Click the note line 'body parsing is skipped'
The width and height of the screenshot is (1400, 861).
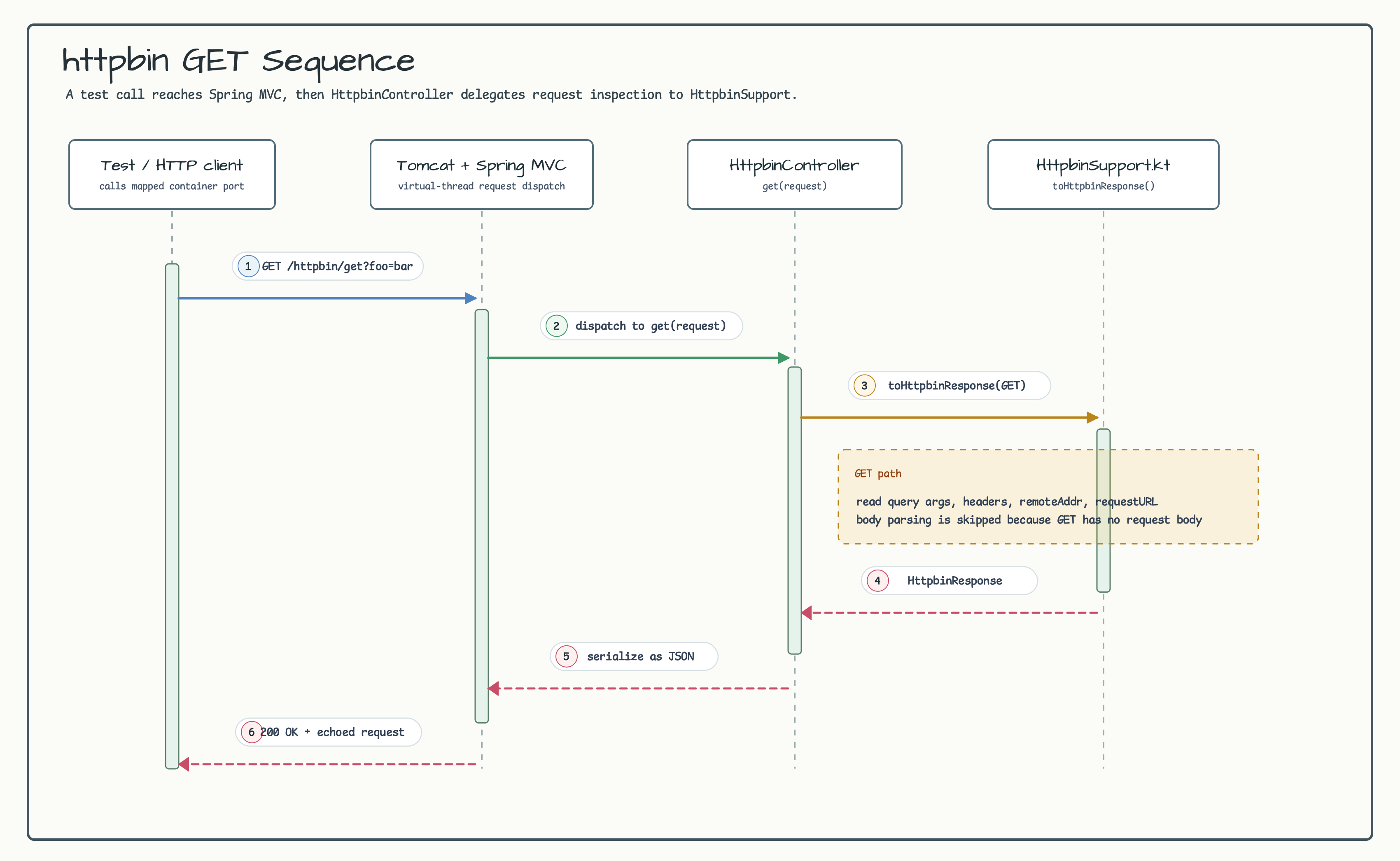1029,520
